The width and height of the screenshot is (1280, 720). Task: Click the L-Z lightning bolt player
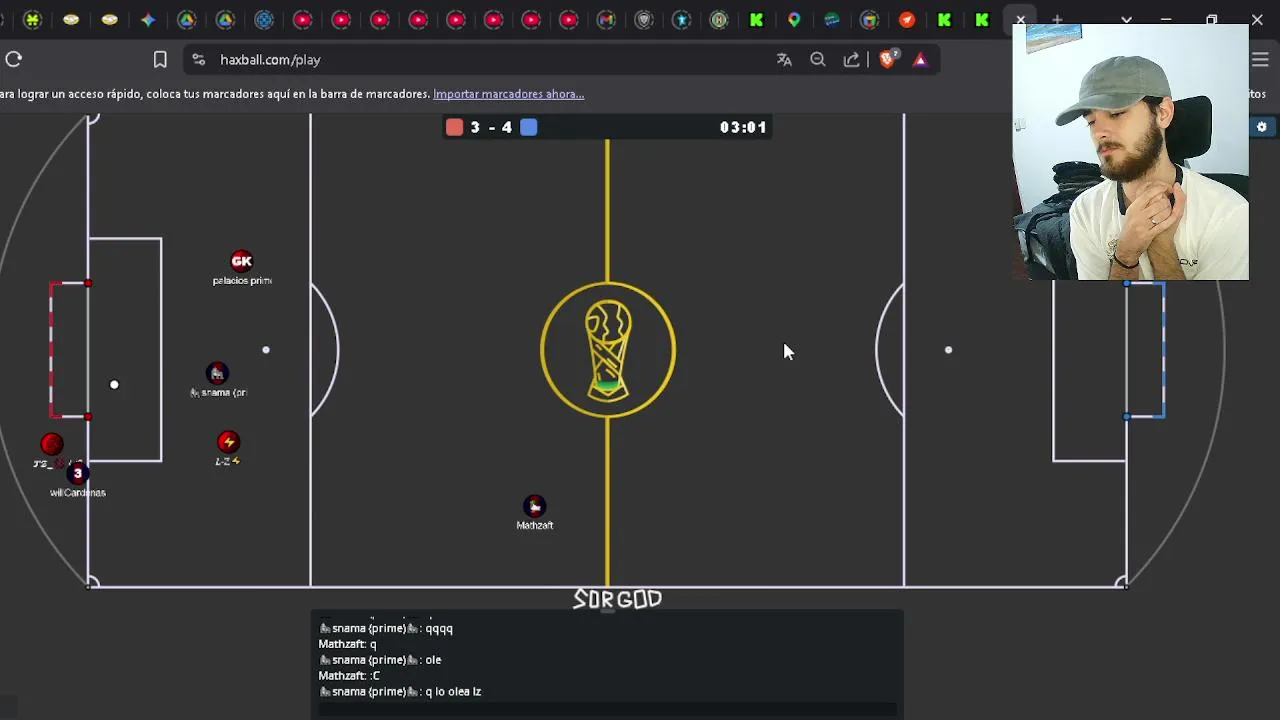(228, 442)
